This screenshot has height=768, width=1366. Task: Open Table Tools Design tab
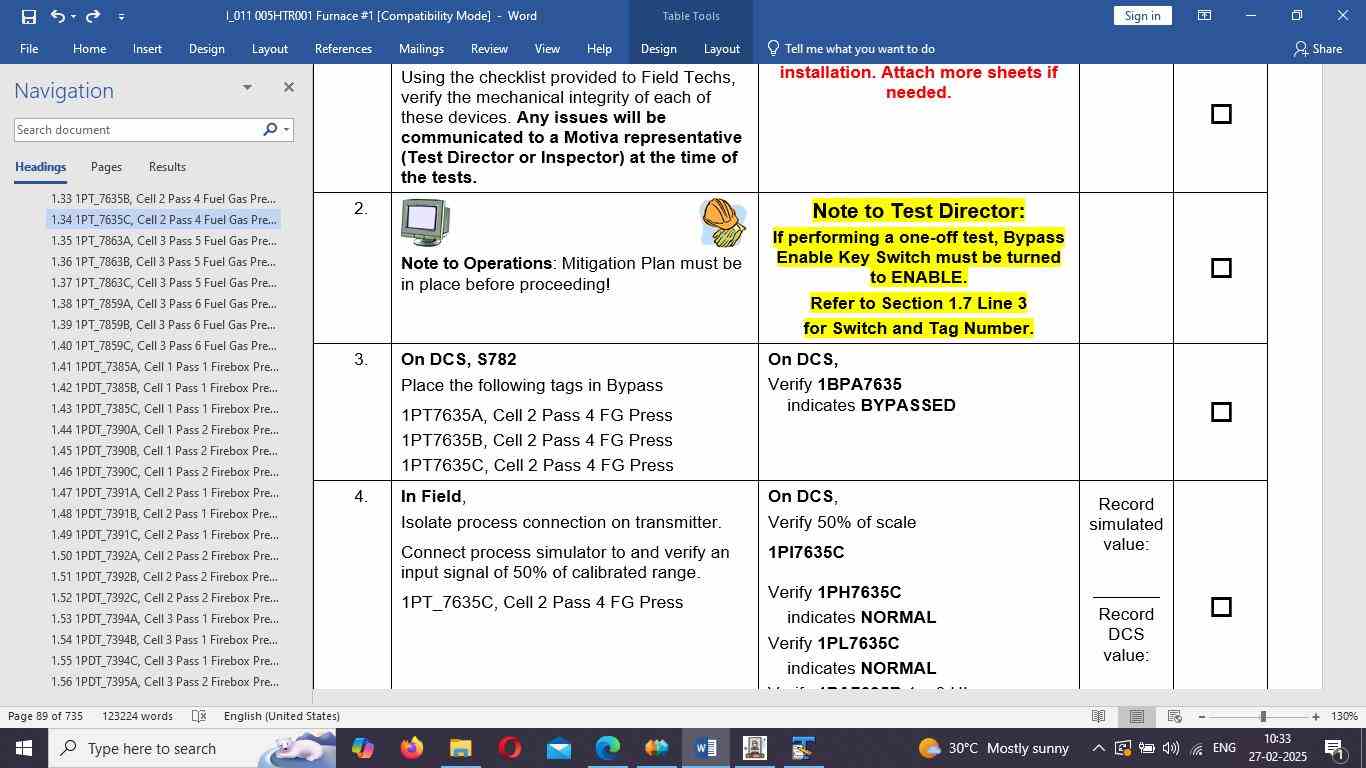[658, 48]
